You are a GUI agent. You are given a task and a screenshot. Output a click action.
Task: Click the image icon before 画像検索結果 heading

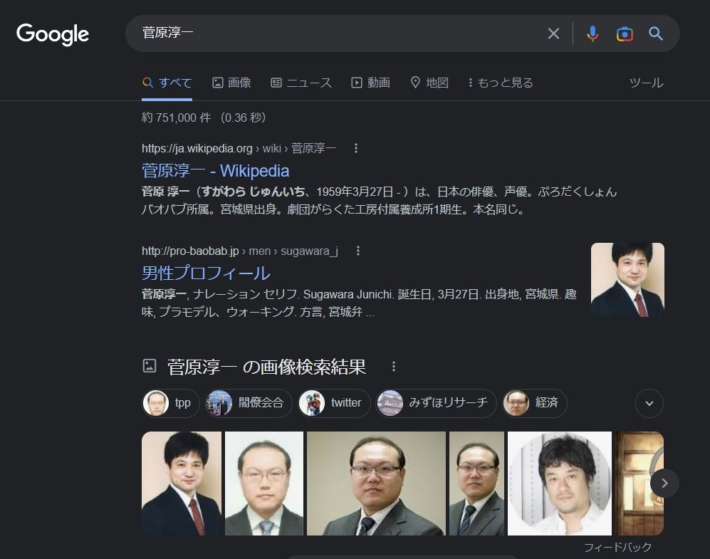149,366
